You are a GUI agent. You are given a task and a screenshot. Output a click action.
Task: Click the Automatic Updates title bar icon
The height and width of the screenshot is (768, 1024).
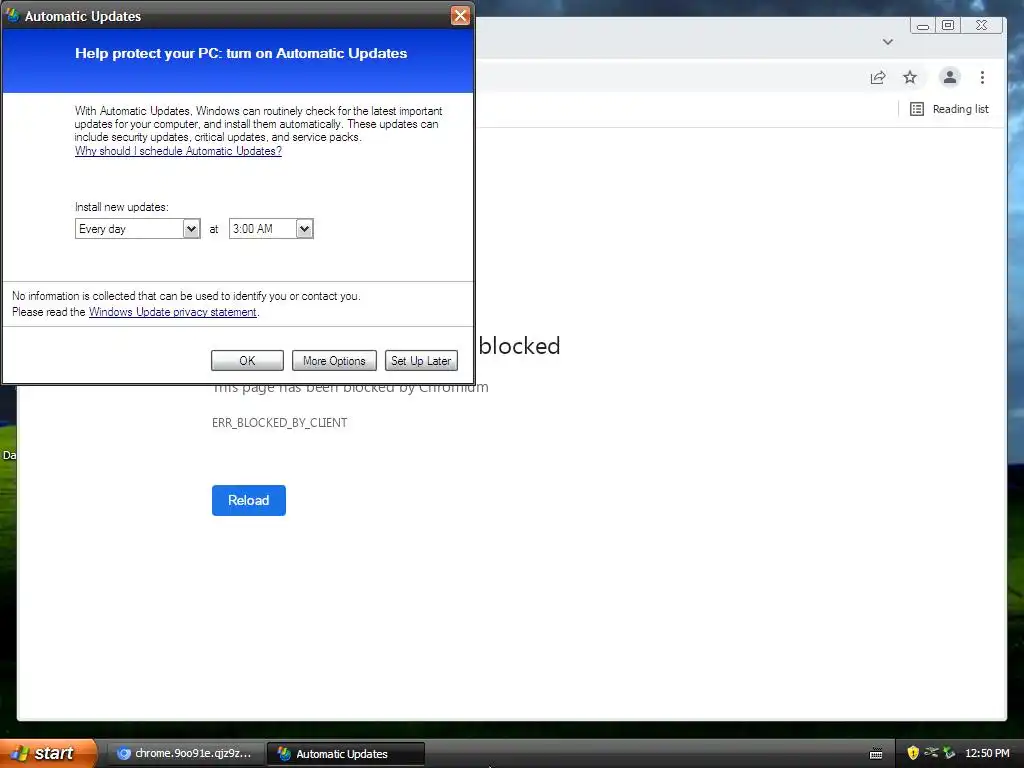coord(12,16)
